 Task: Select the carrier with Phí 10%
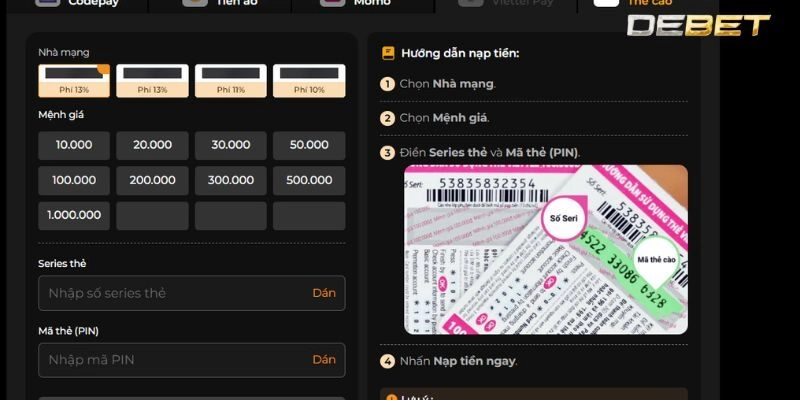pos(309,80)
